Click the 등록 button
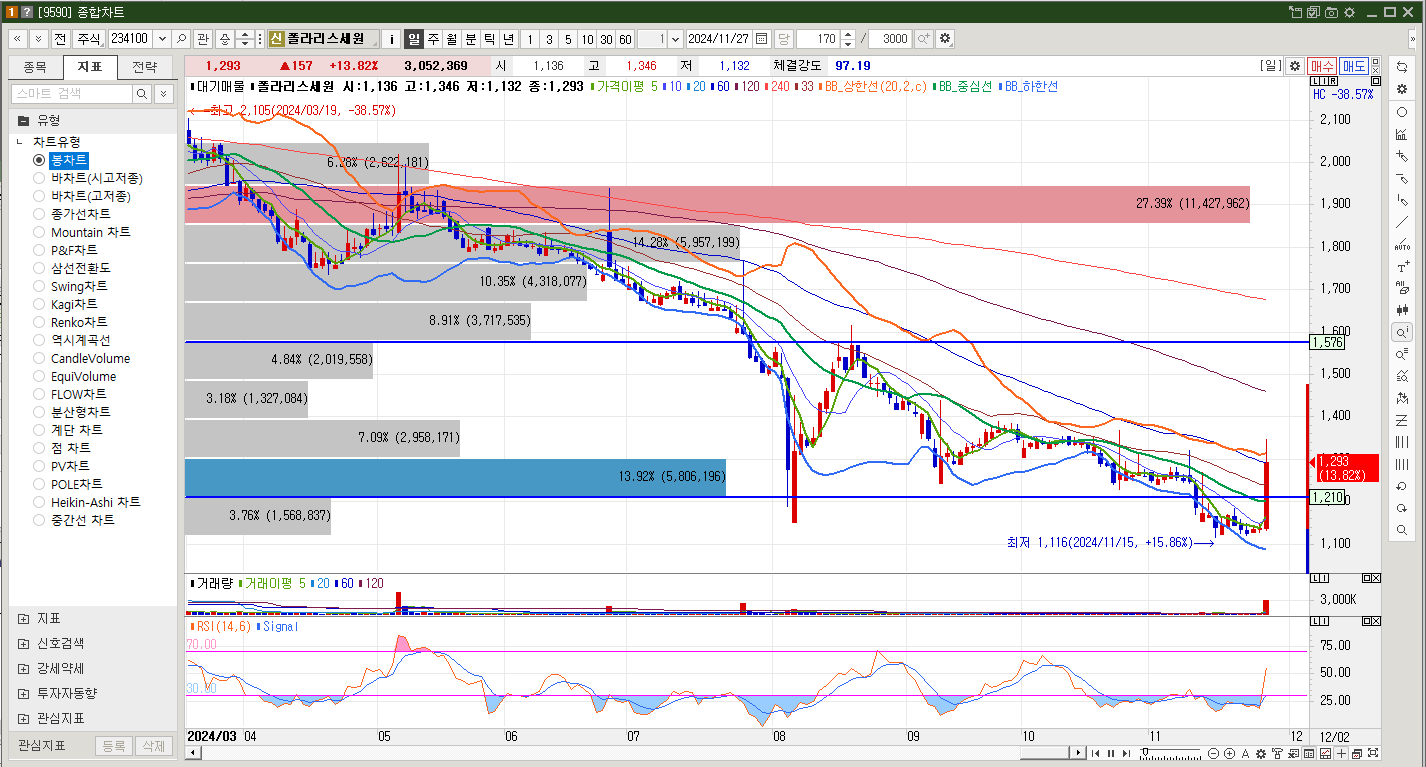The image size is (1426, 767). (x=113, y=746)
